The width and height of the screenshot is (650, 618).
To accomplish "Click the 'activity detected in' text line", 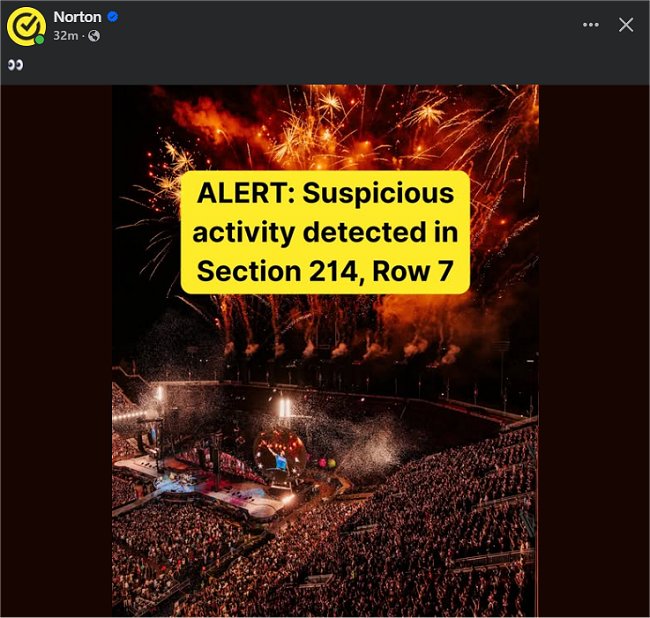I will click(x=325, y=232).
